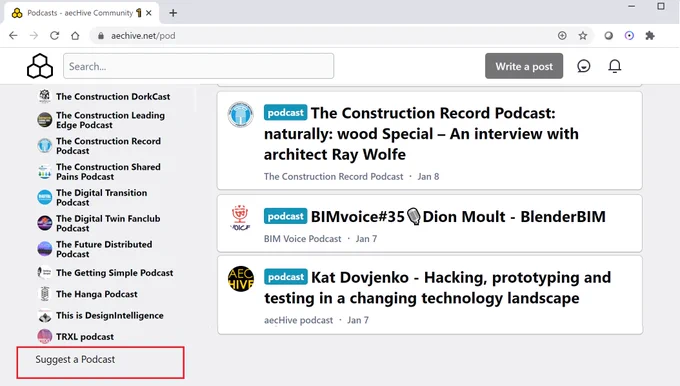This screenshot has height=386, width=680.
Task: Open The Construction DorkCast link
Action: (113, 96)
